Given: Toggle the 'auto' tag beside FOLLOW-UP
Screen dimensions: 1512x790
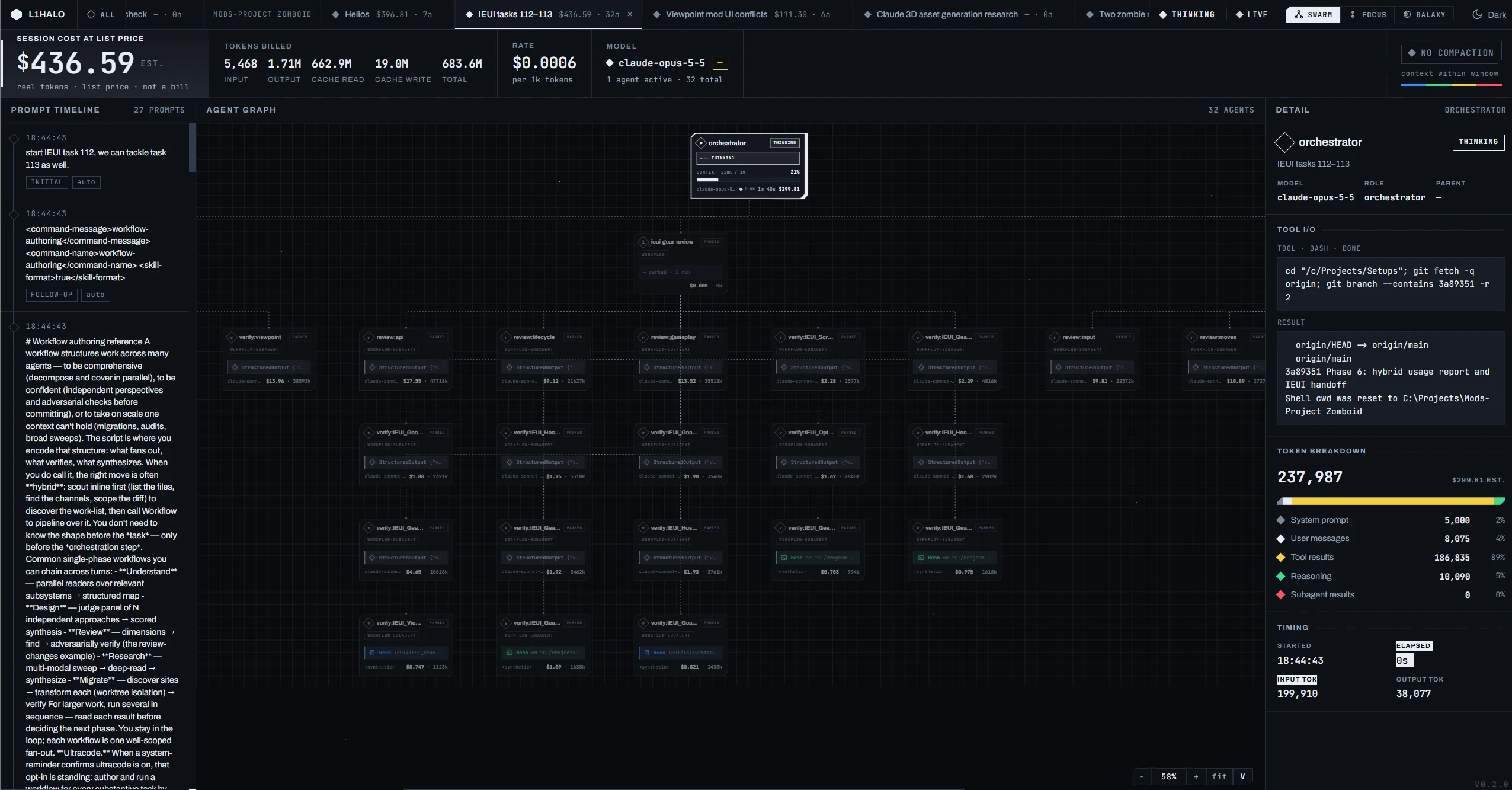Looking at the screenshot, I should coord(95,295).
